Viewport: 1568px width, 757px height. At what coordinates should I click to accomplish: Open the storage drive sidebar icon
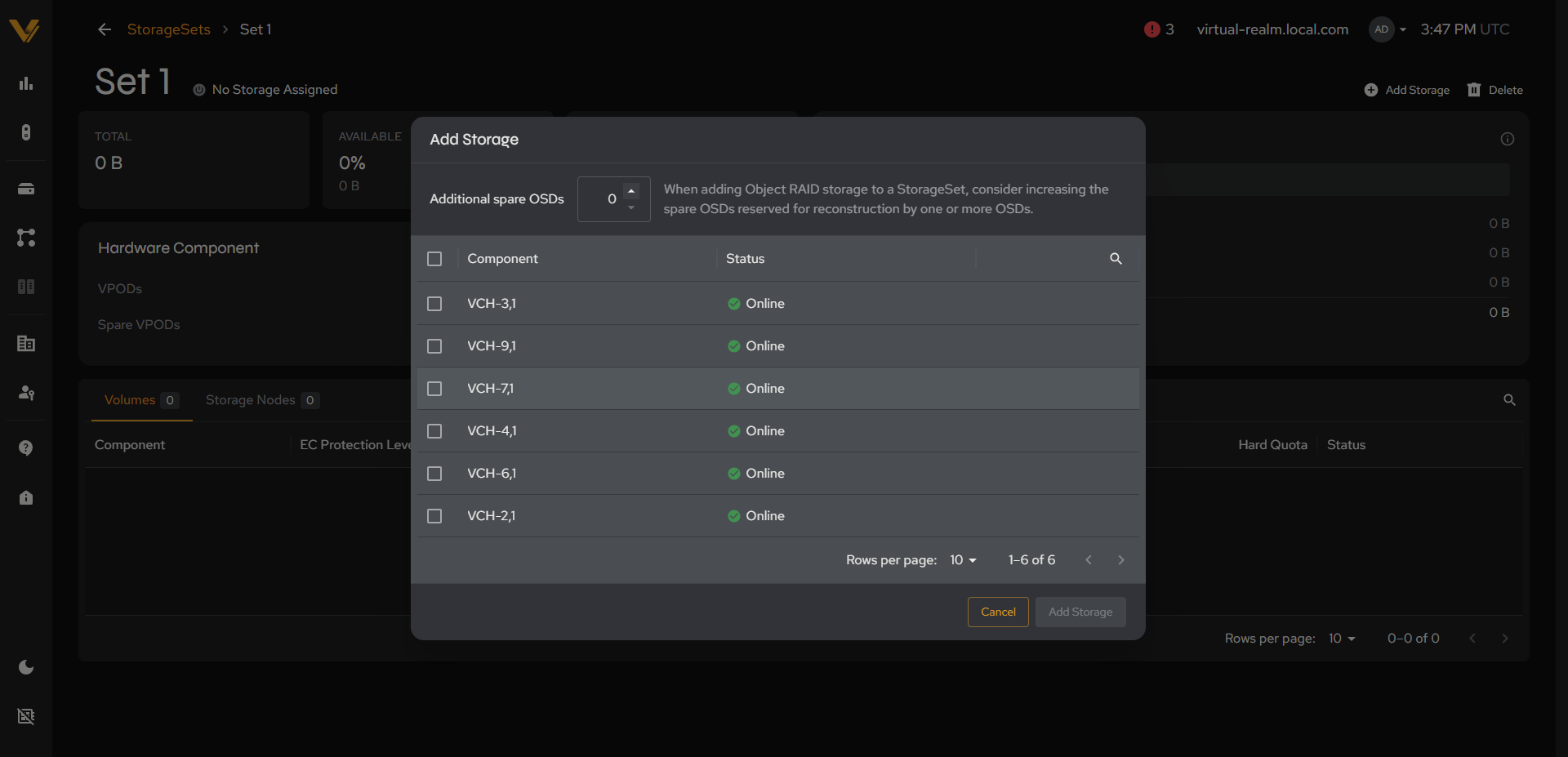click(x=26, y=189)
